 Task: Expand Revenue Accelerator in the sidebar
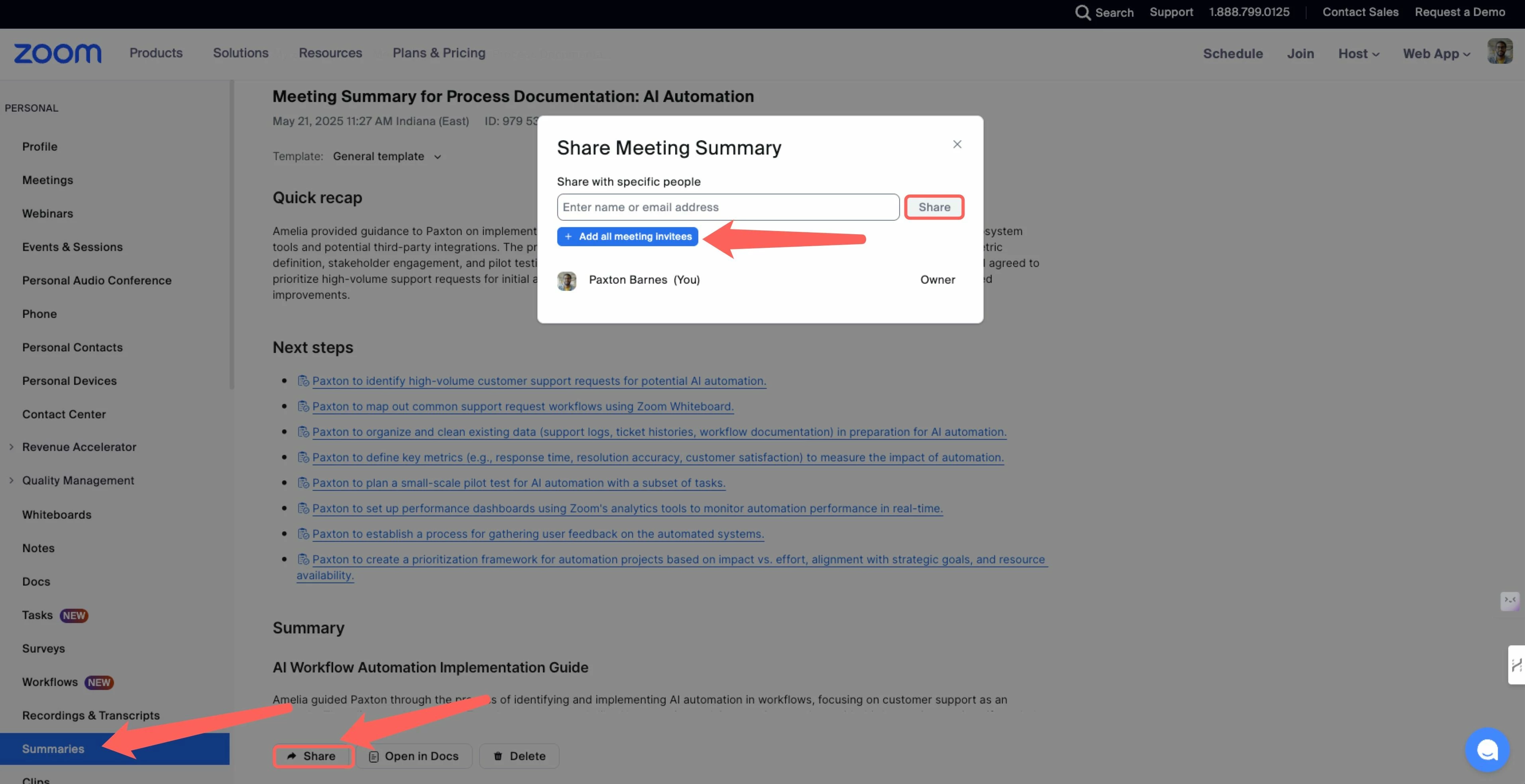click(79, 447)
